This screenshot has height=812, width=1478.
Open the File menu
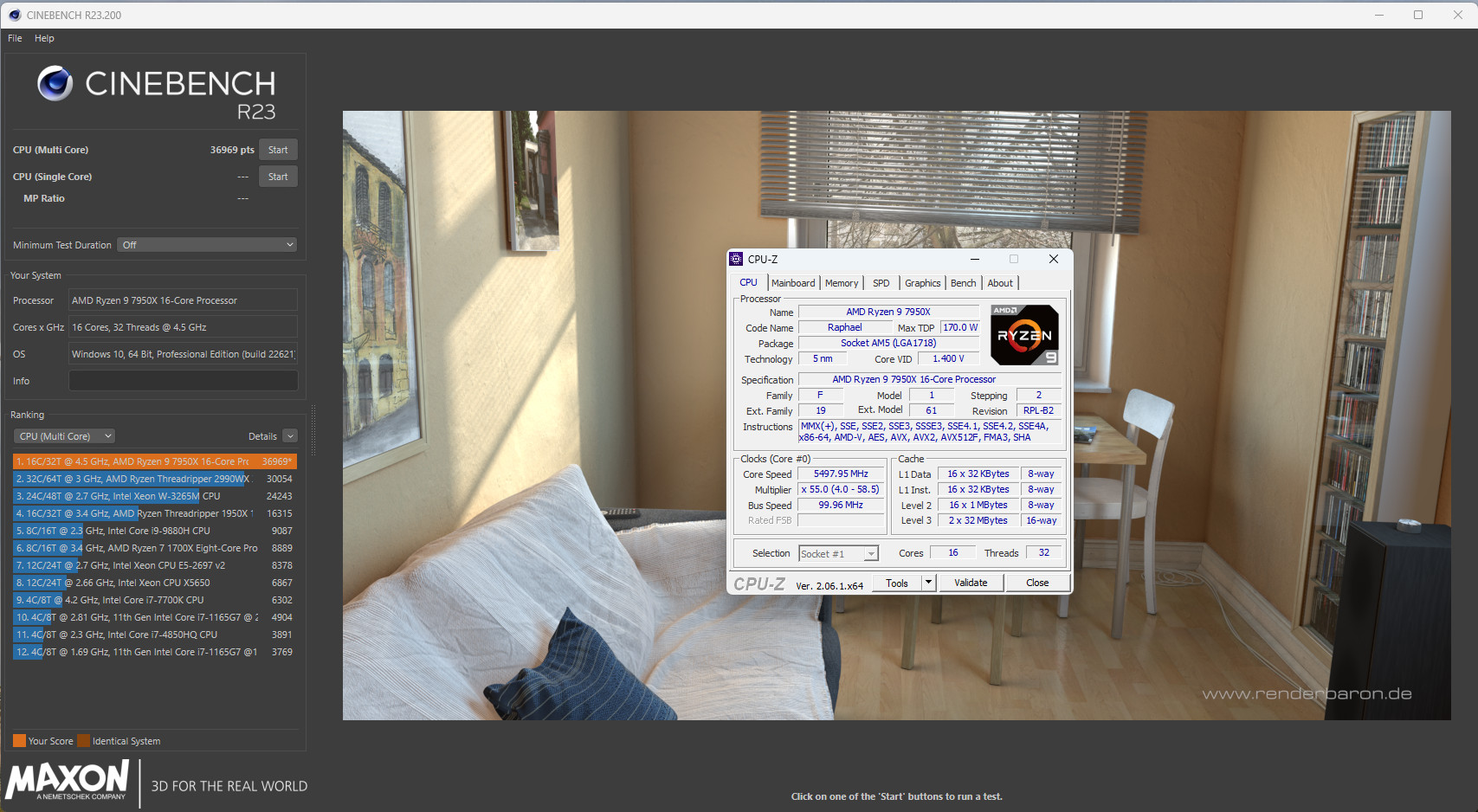click(15, 38)
